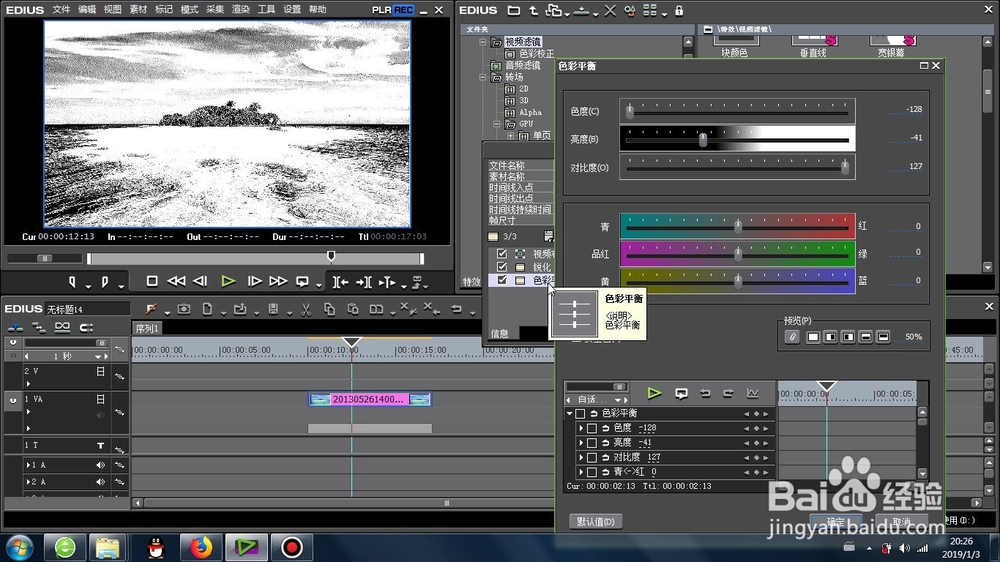Enable keyframe checkbox for 色彩平衡 parent row

(580, 413)
